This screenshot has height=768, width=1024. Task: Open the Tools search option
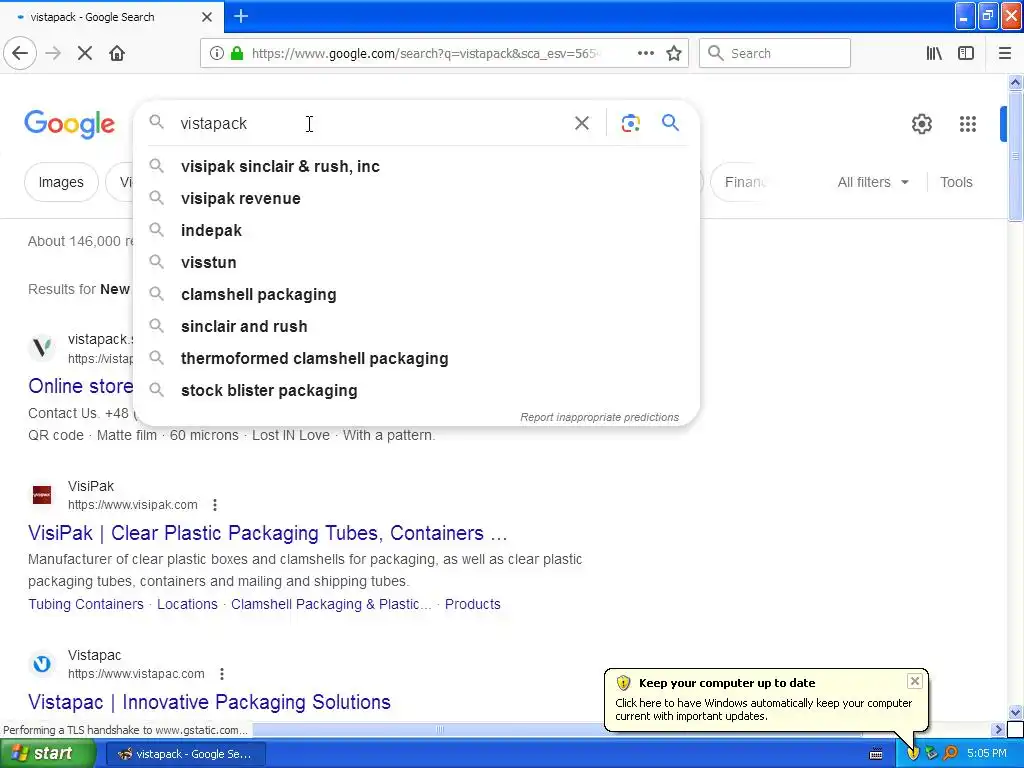tap(956, 182)
